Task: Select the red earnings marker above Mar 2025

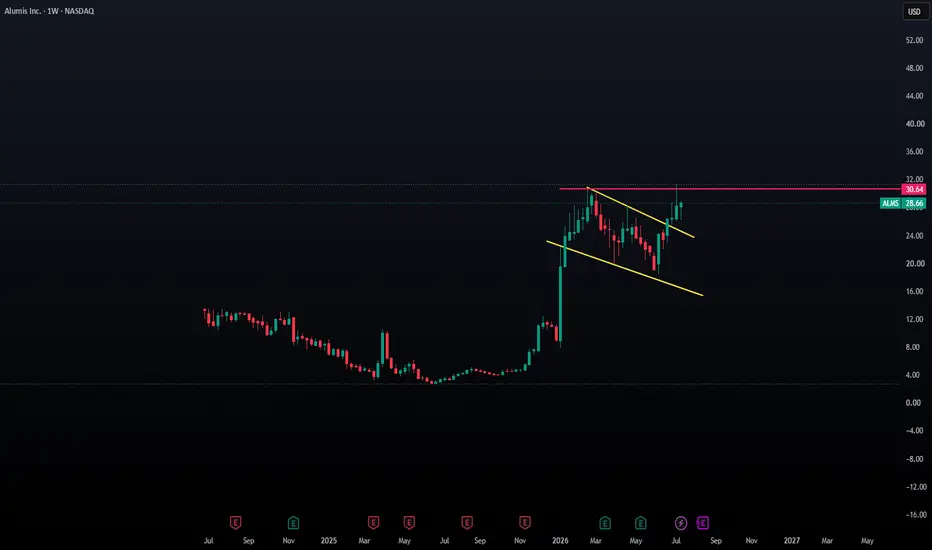Action: [373, 523]
